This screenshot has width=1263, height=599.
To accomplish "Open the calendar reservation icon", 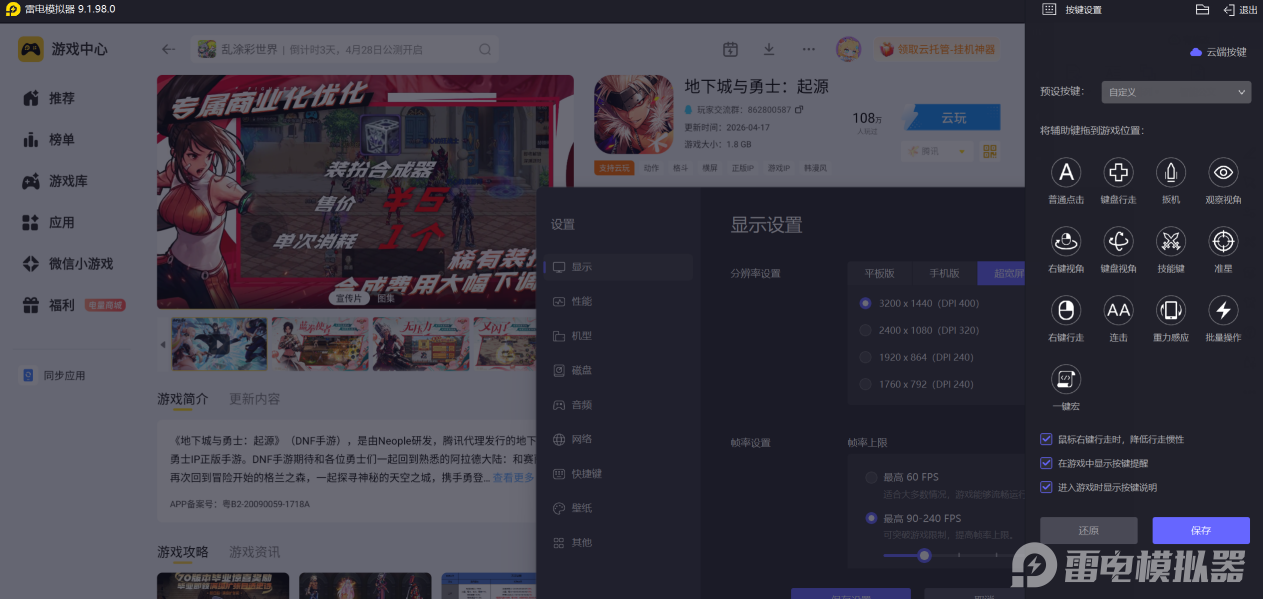I will tap(730, 49).
